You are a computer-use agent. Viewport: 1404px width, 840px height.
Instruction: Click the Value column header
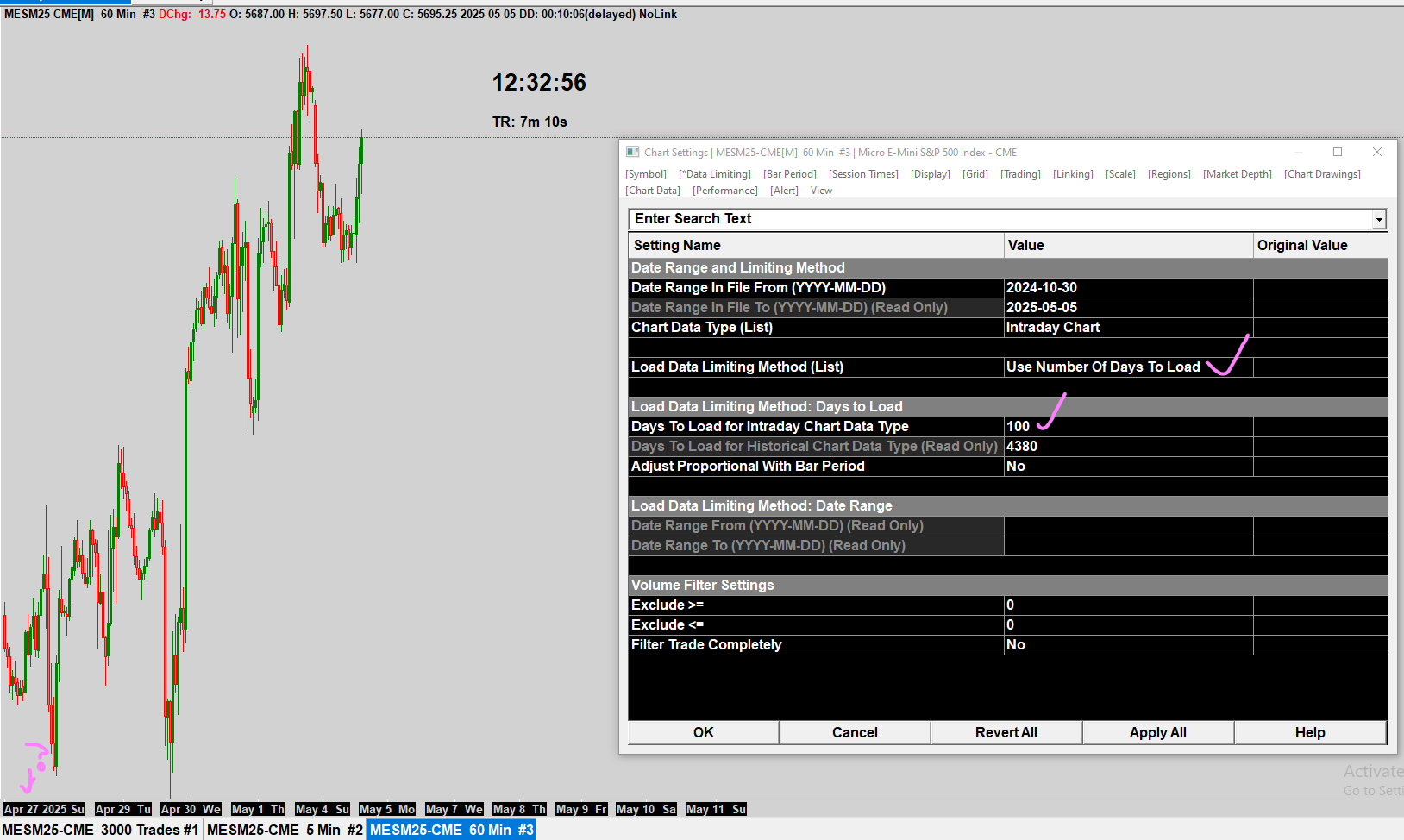pyautogui.click(x=1128, y=246)
